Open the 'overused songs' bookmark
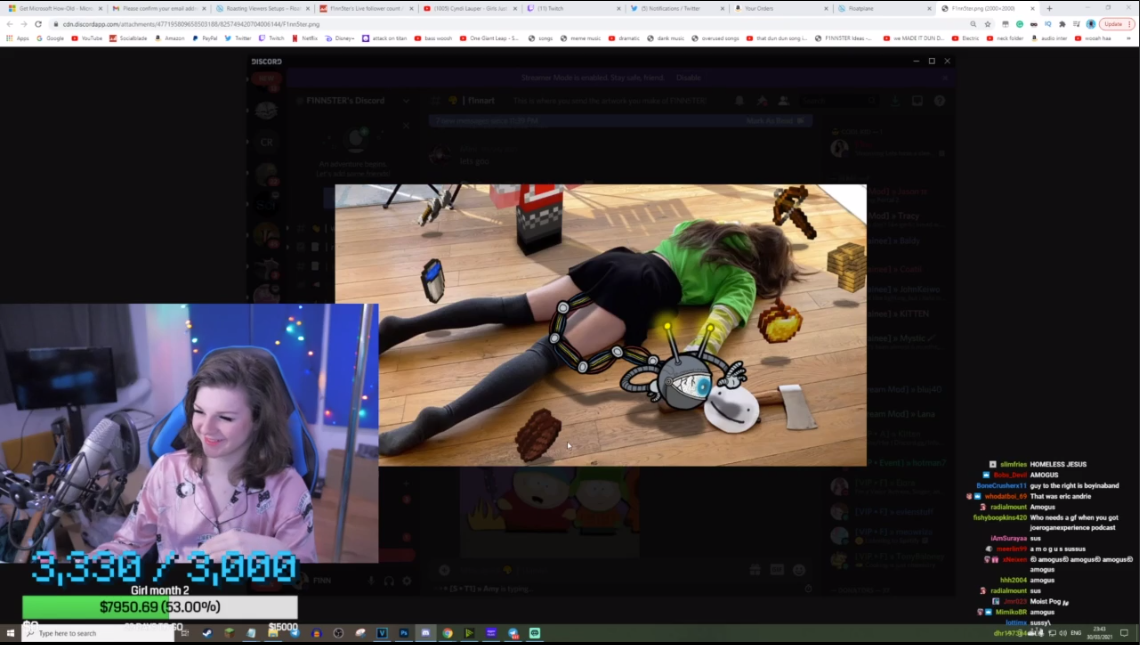Image resolution: width=1140 pixels, height=645 pixels. (x=715, y=38)
